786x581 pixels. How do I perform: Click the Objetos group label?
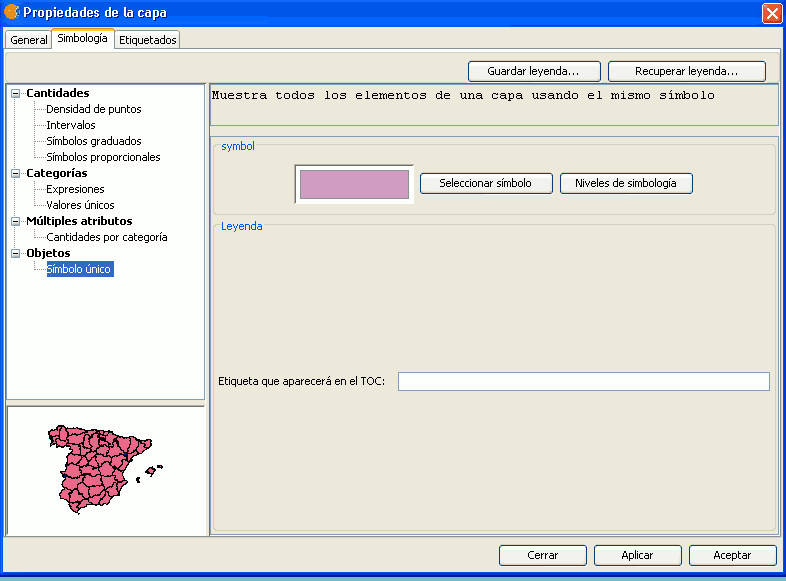coord(48,254)
